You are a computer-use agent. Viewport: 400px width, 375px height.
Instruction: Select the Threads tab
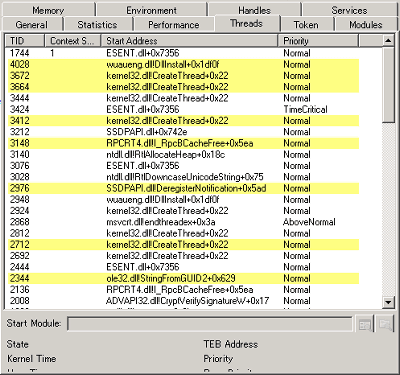click(247, 23)
